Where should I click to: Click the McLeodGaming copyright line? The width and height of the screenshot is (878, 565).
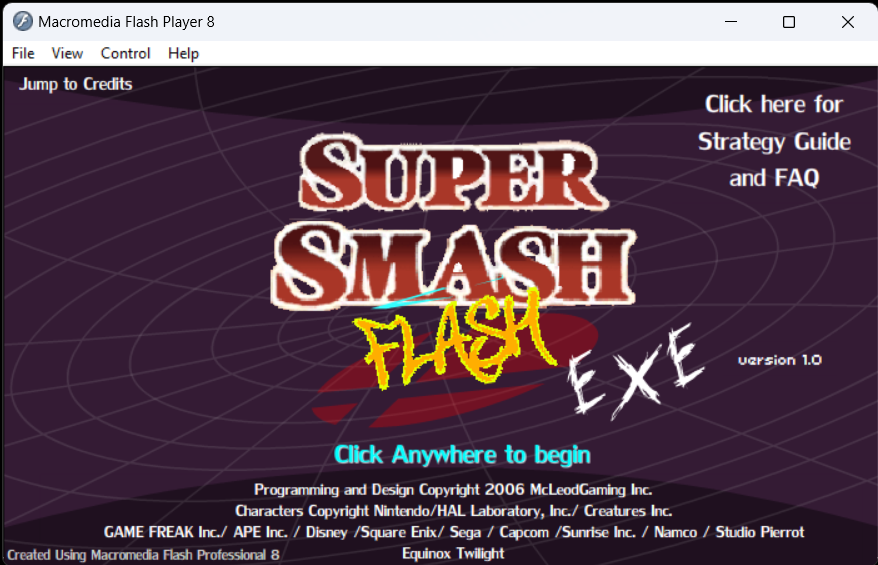pyautogui.click(x=453, y=489)
